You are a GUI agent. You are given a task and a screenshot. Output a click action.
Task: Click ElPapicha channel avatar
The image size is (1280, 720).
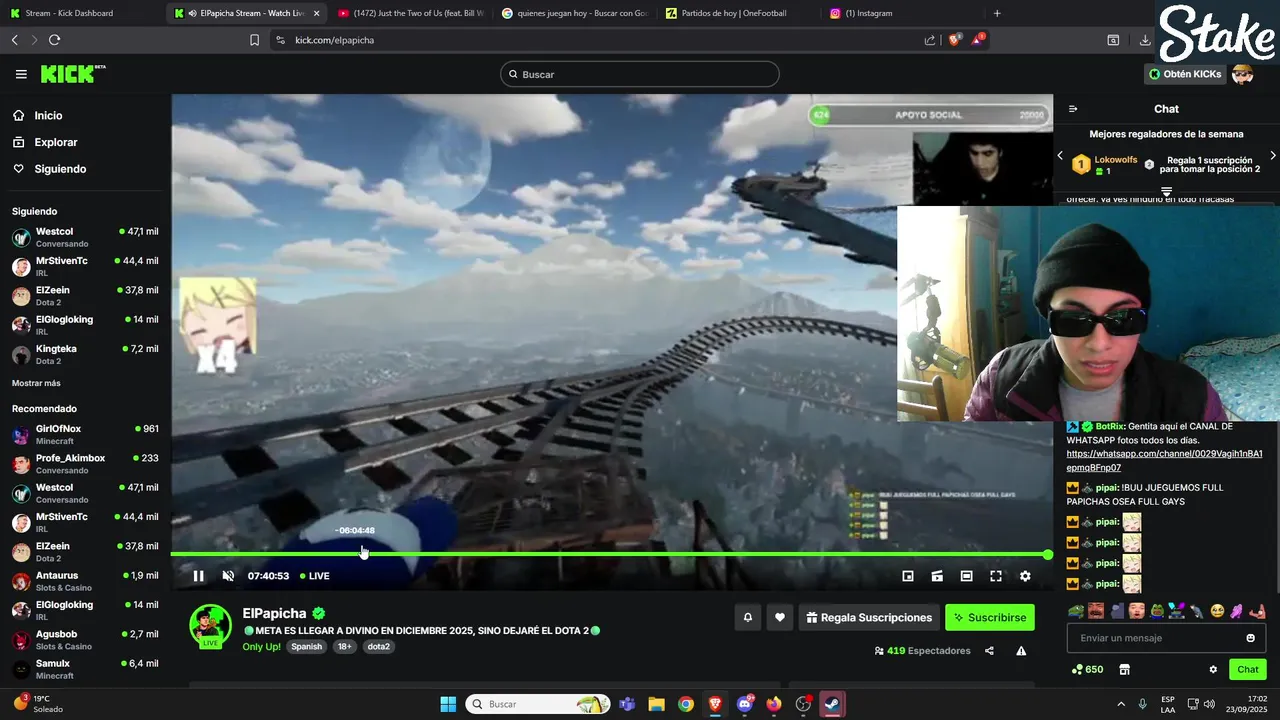tap(211, 626)
